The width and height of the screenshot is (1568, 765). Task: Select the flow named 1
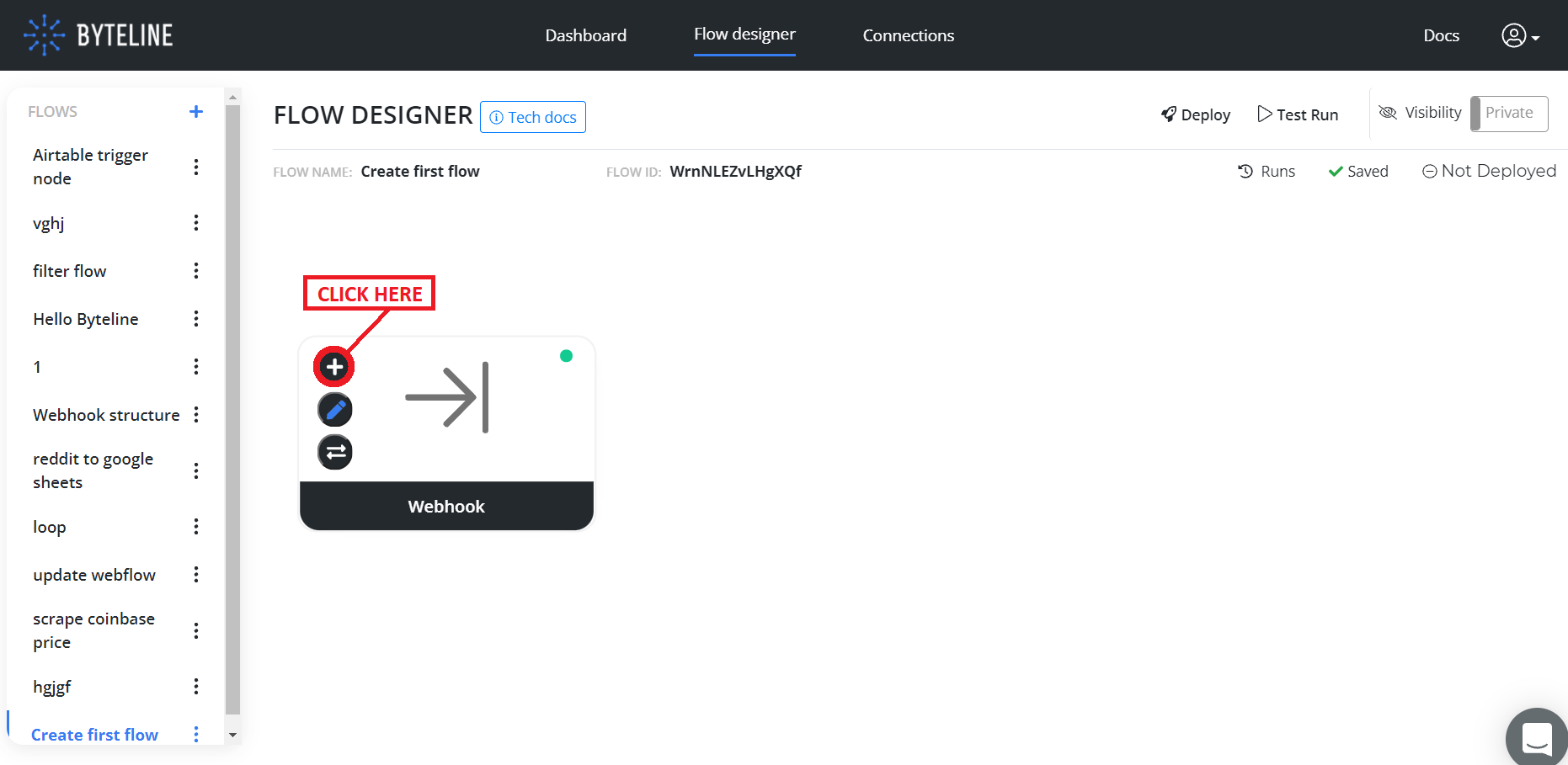(37, 367)
